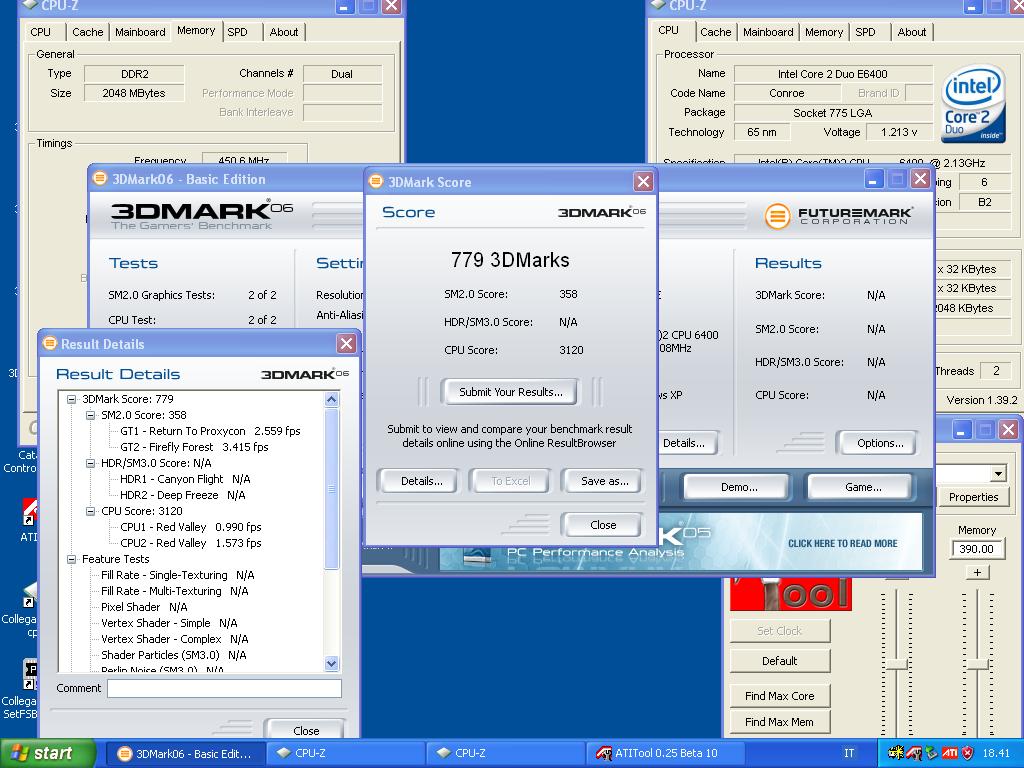Collapse the CPU Score: 3120 node
Viewport: 1024px width, 768px height.
coord(91,511)
